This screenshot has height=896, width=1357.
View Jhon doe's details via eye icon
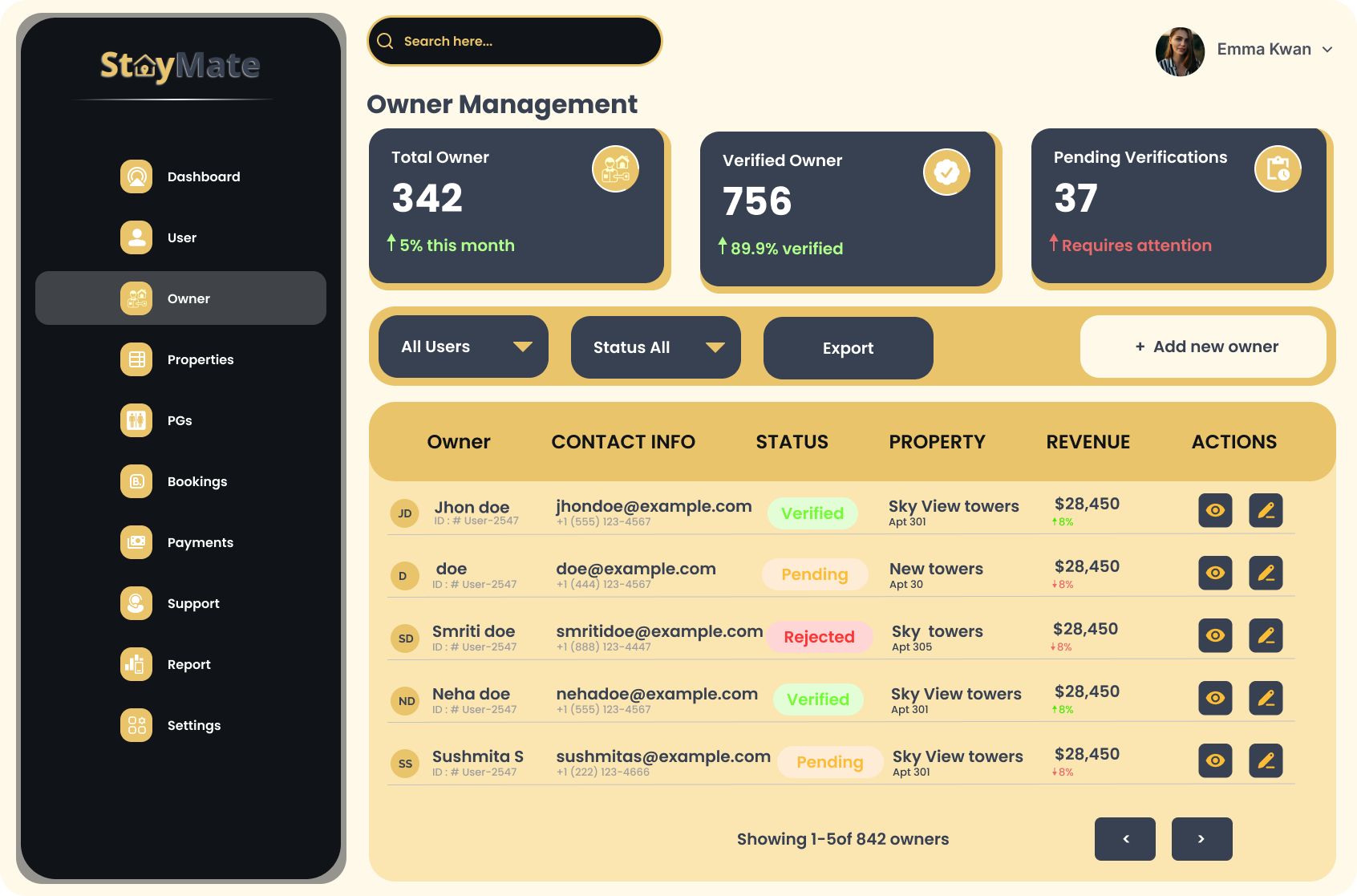click(1215, 511)
